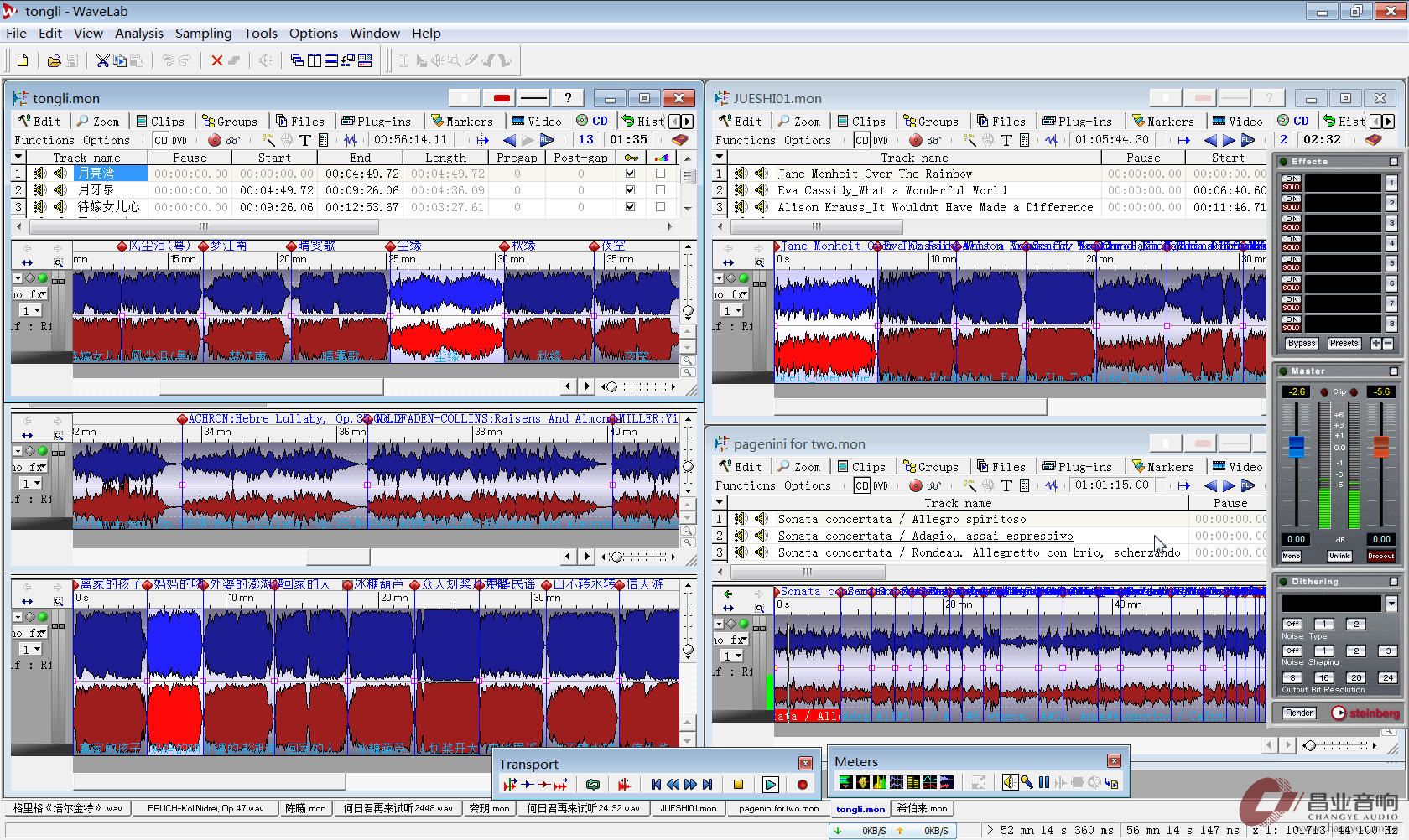Click red disc icon in JUESHI01.mon toolbar
This screenshot has height=840, width=1409.
click(916, 140)
